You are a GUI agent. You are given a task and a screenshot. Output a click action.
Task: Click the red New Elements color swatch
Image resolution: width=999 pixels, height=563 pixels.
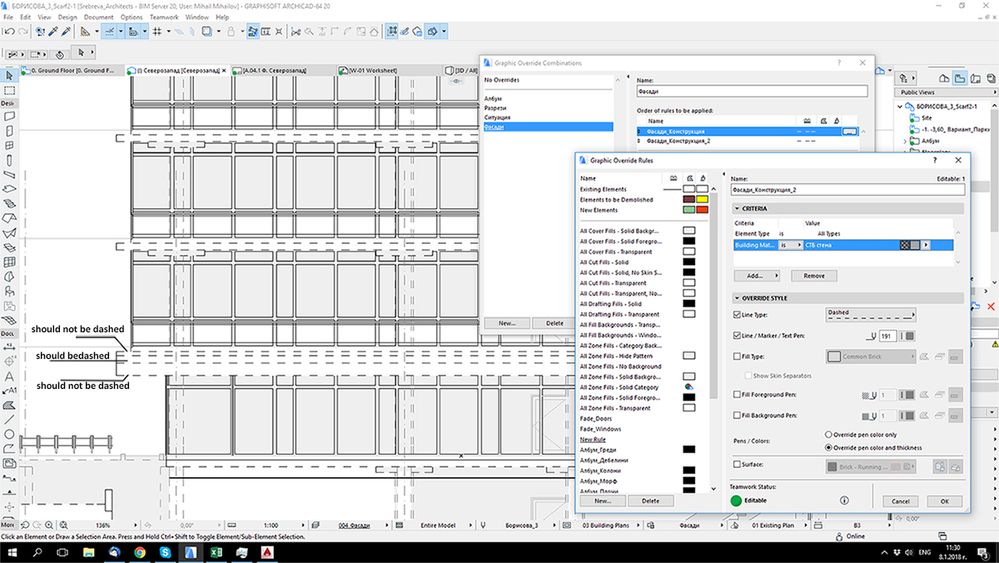point(702,210)
